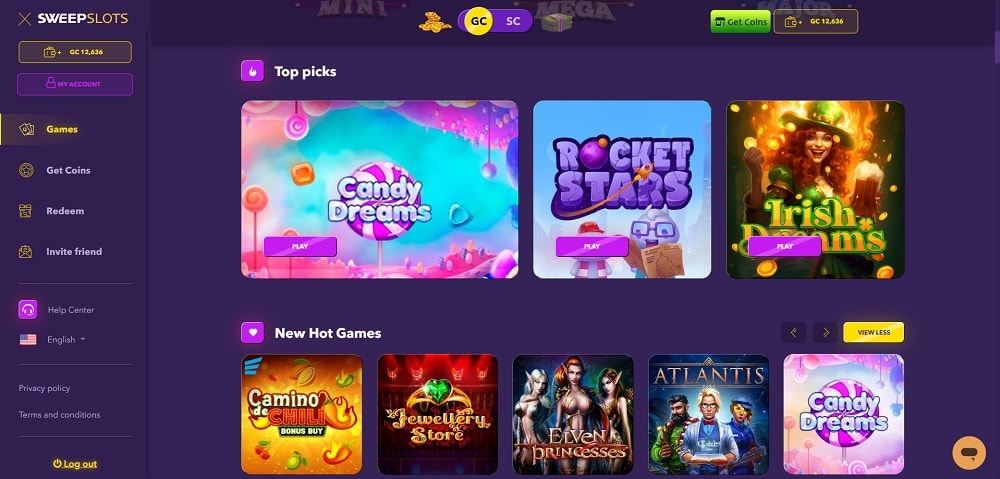Click the Games cards icon in sidebar
The image size is (1000, 479).
[26, 129]
